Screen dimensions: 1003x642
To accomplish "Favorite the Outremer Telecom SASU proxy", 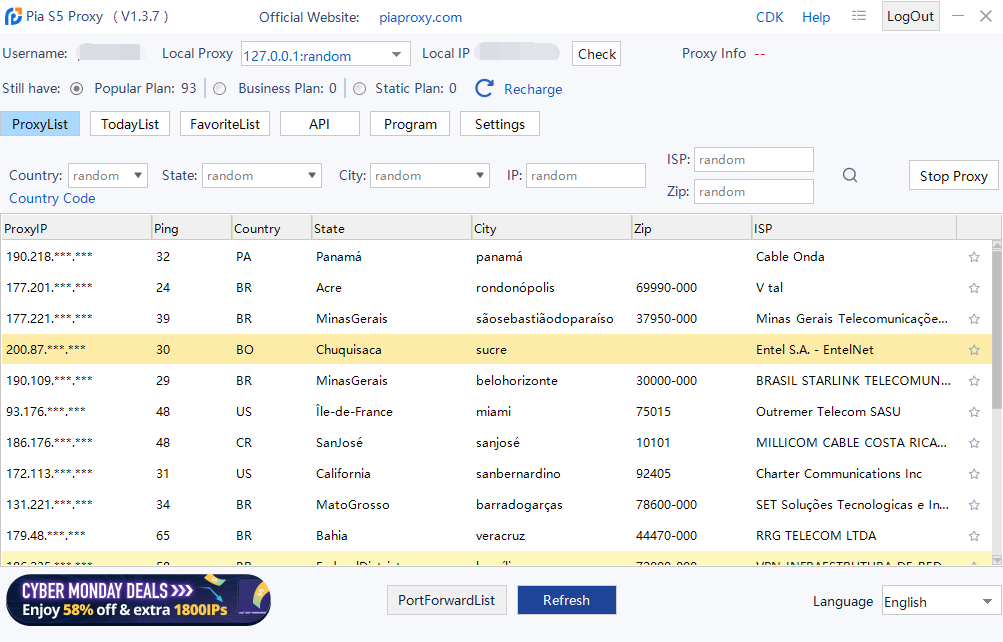I will click(x=974, y=412).
